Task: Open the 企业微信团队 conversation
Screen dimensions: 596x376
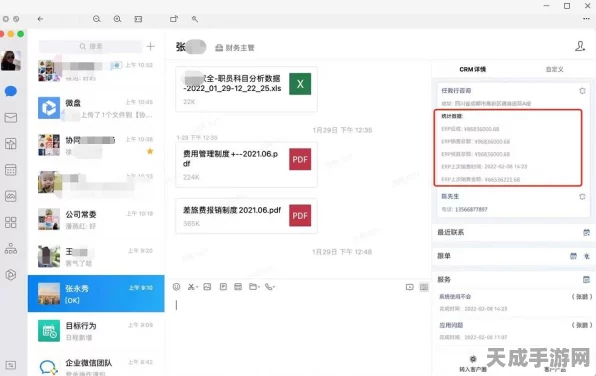Action: click(96, 367)
